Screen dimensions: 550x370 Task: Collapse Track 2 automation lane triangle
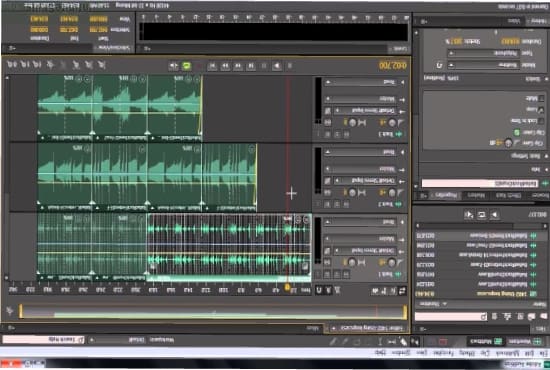(402, 152)
